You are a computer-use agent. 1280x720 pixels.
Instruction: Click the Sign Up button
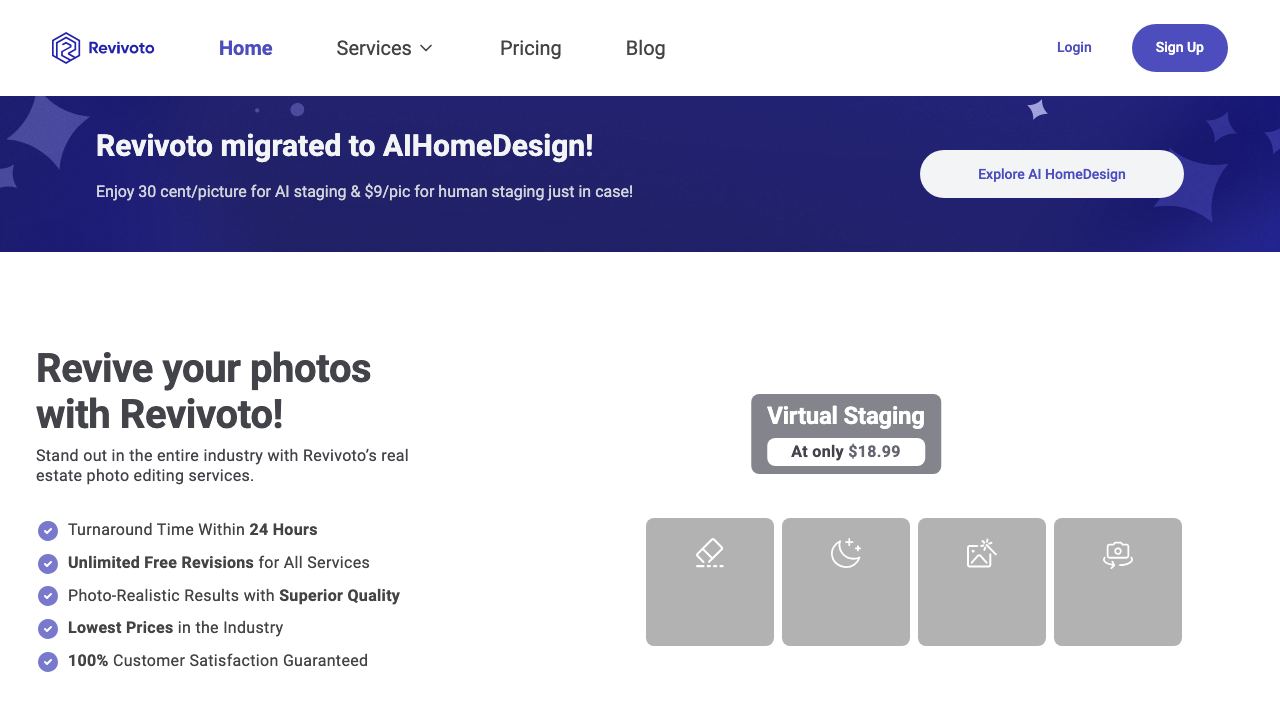click(1180, 48)
